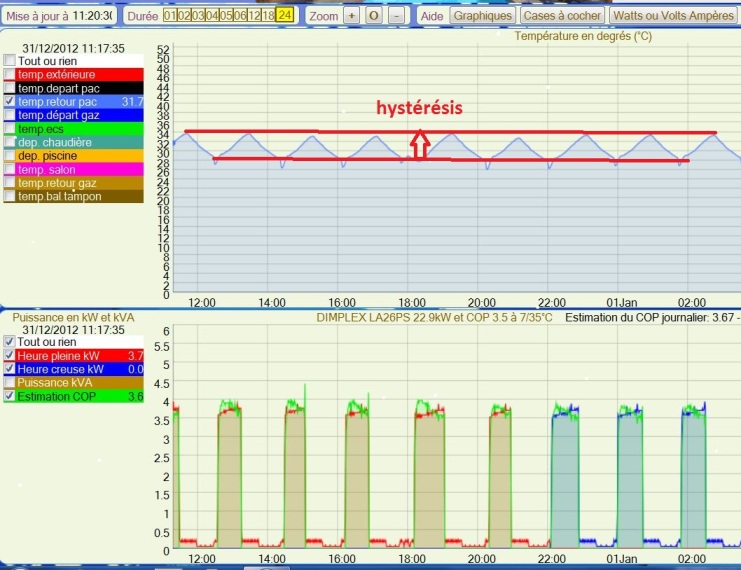
Task: Select the 18 hour duration
Action: pos(269,16)
